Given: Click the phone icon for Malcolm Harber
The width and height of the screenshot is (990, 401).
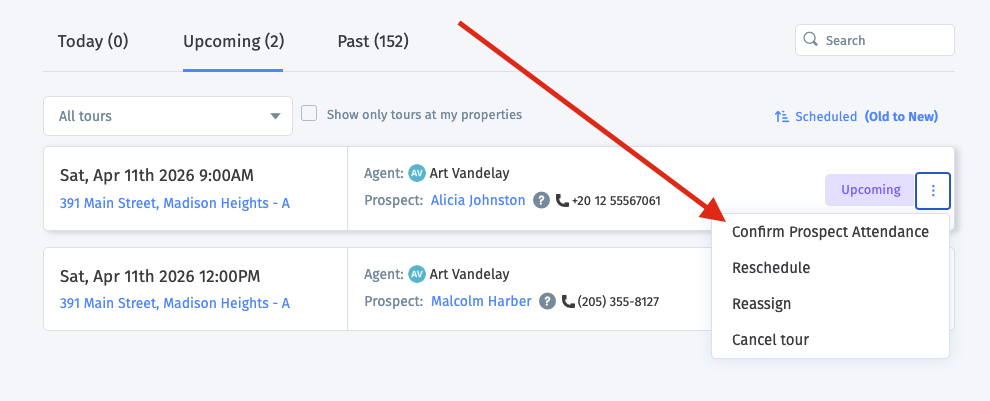Looking at the screenshot, I should point(568,301).
